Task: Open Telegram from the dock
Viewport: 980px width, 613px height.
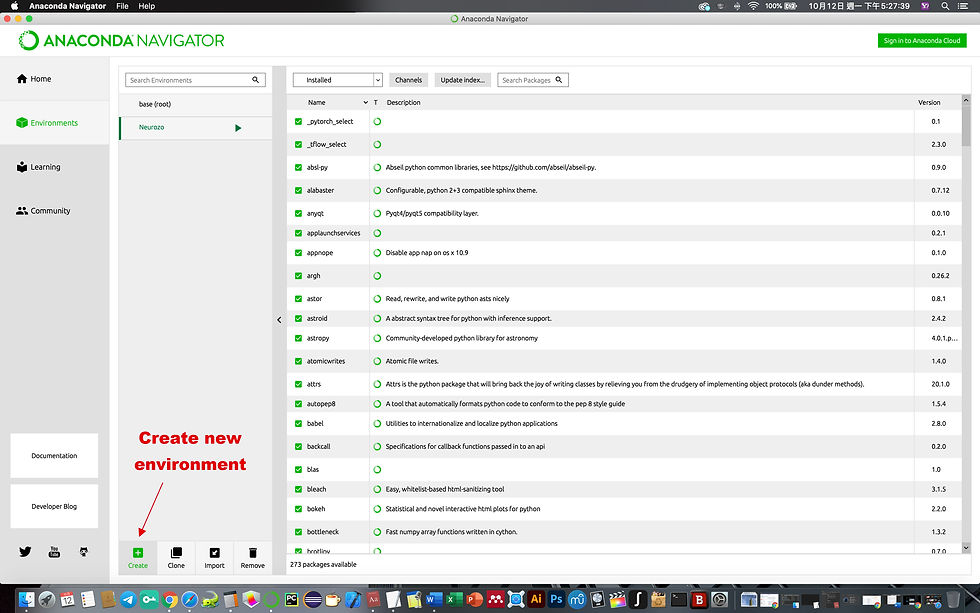Action: pyautogui.click(x=128, y=600)
